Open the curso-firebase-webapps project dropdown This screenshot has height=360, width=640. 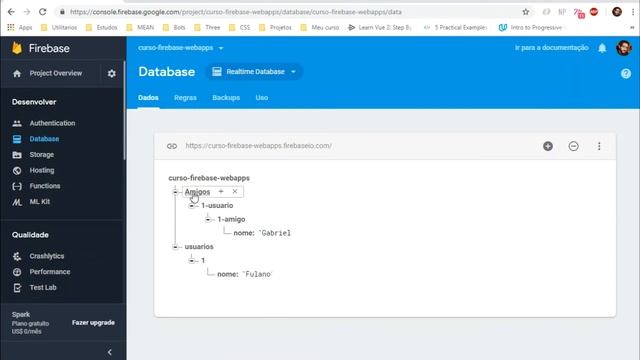click(180, 48)
